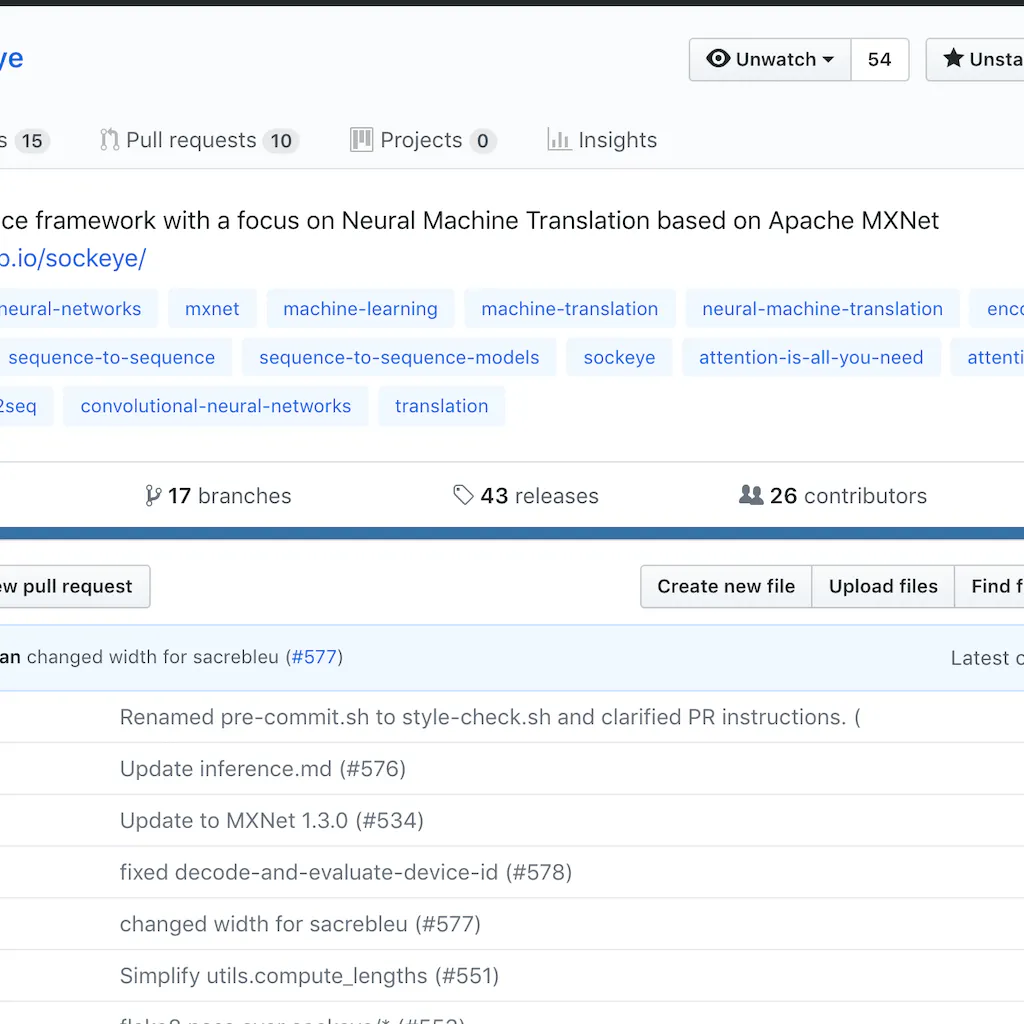Open the Unwatch dropdown menu
1024x1024 pixels.
pyautogui.click(x=770, y=60)
